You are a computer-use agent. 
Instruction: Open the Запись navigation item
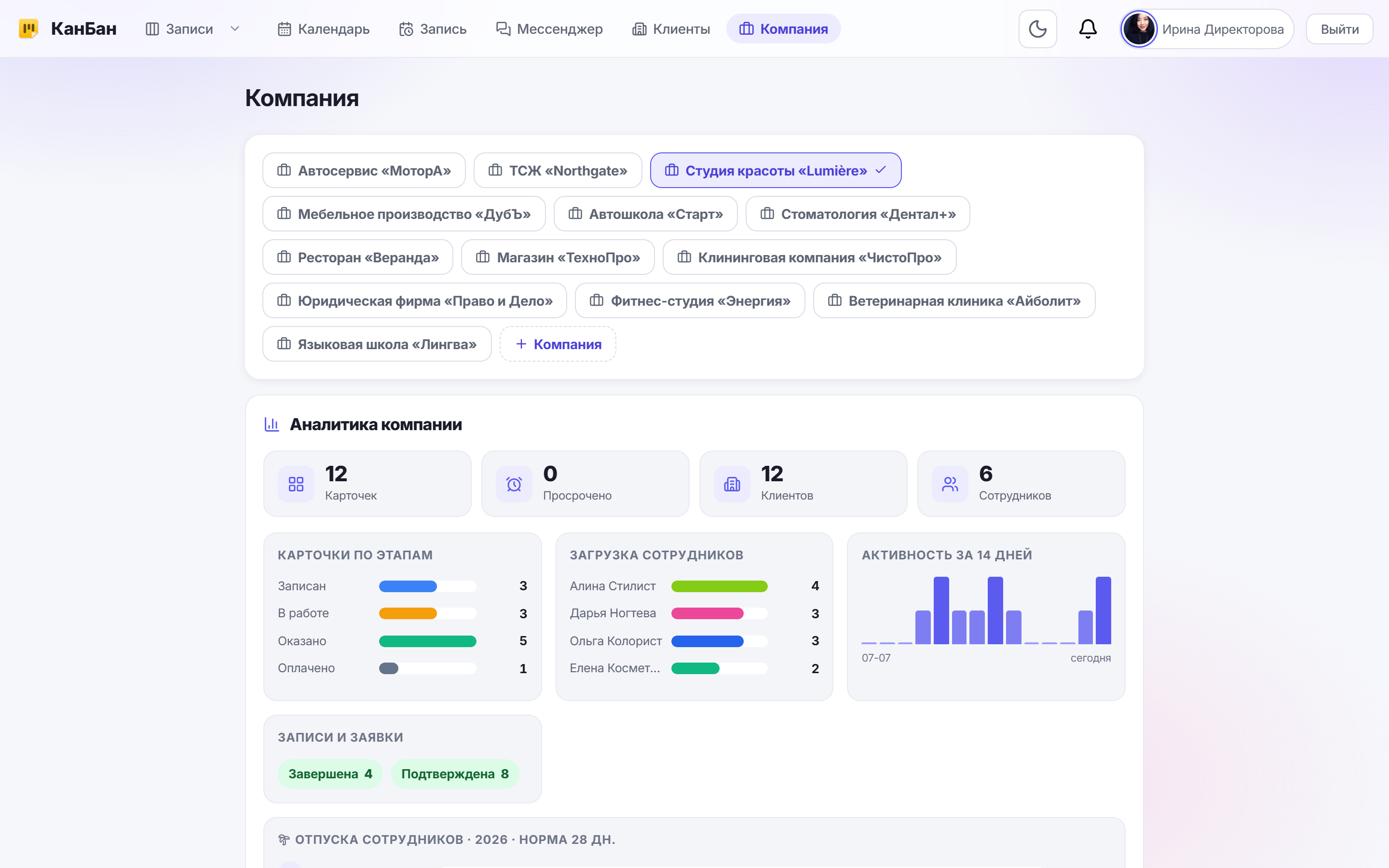tap(433, 29)
